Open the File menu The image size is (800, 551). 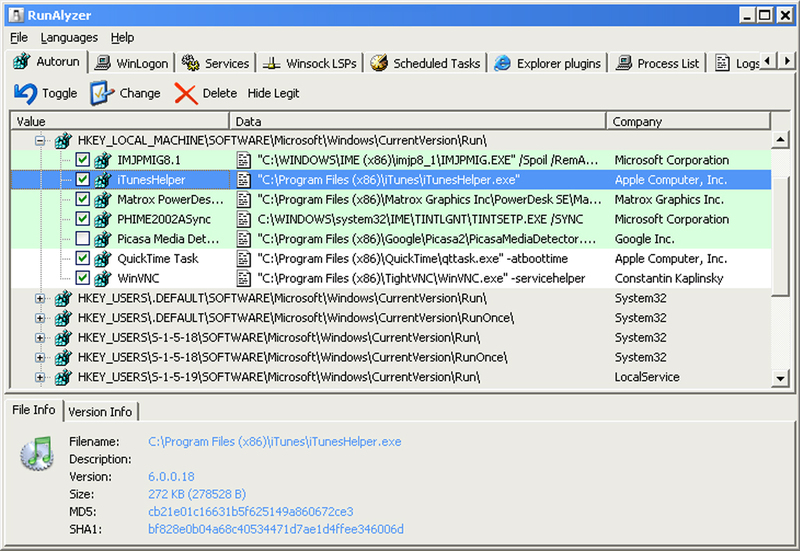click(x=19, y=38)
